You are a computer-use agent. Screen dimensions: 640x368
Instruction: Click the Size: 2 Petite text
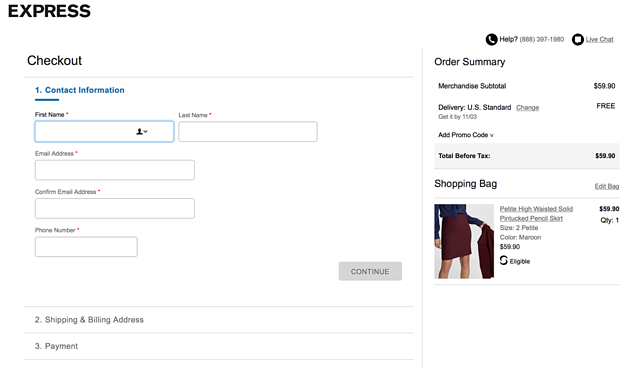pos(519,228)
